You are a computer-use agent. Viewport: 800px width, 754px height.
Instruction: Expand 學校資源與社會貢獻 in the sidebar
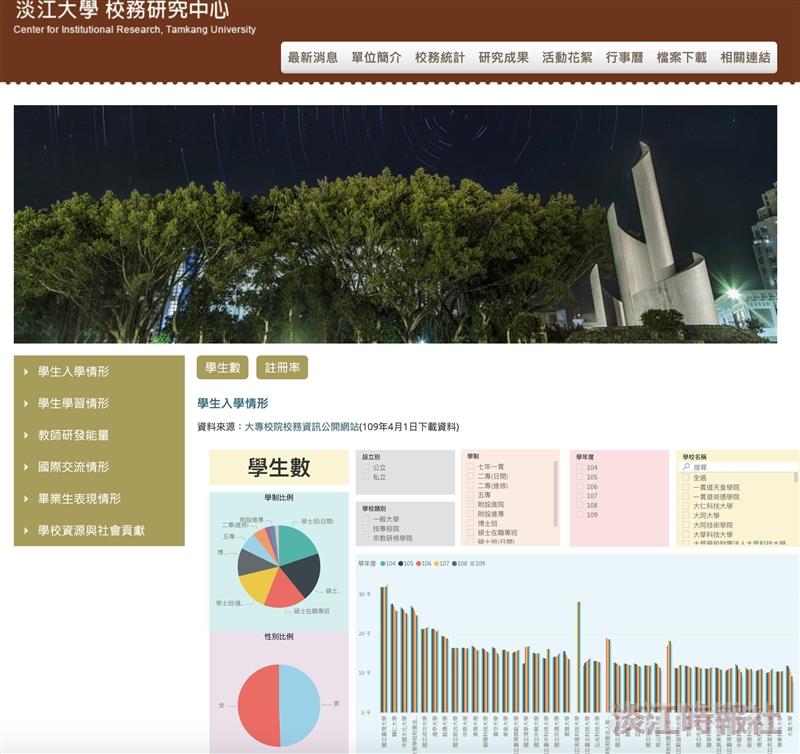pyautogui.click(x=91, y=531)
